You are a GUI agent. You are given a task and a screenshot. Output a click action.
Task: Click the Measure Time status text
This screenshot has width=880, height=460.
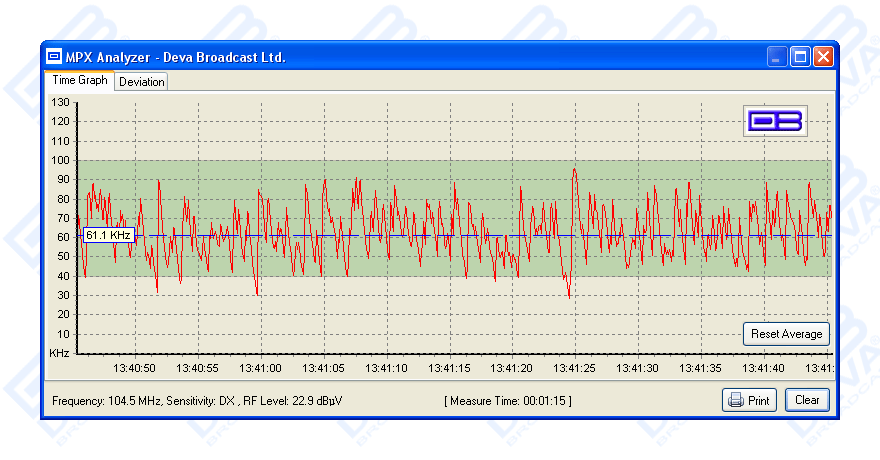pyautogui.click(x=508, y=401)
